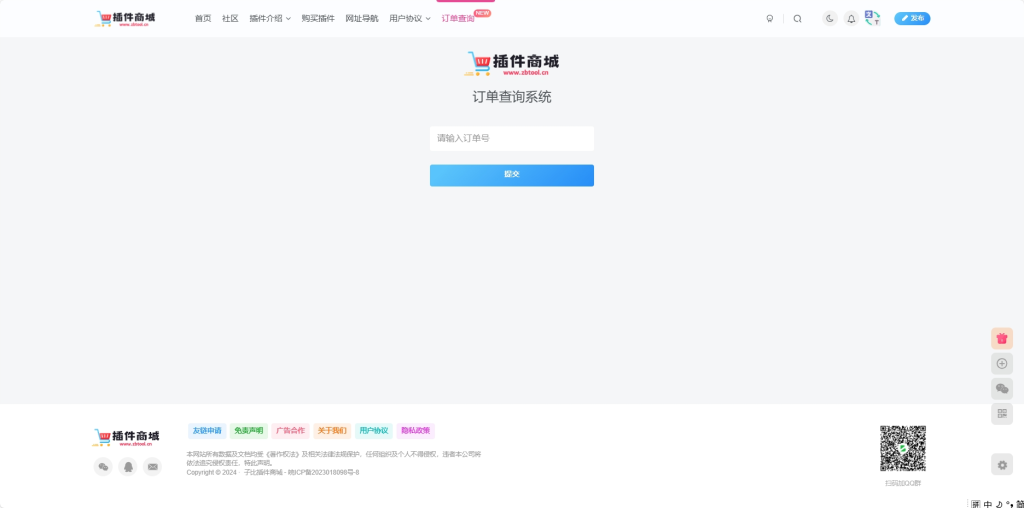1024x508 pixels.
Task: Expand the 插件介绍 dropdown menu
Action: click(270, 18)
